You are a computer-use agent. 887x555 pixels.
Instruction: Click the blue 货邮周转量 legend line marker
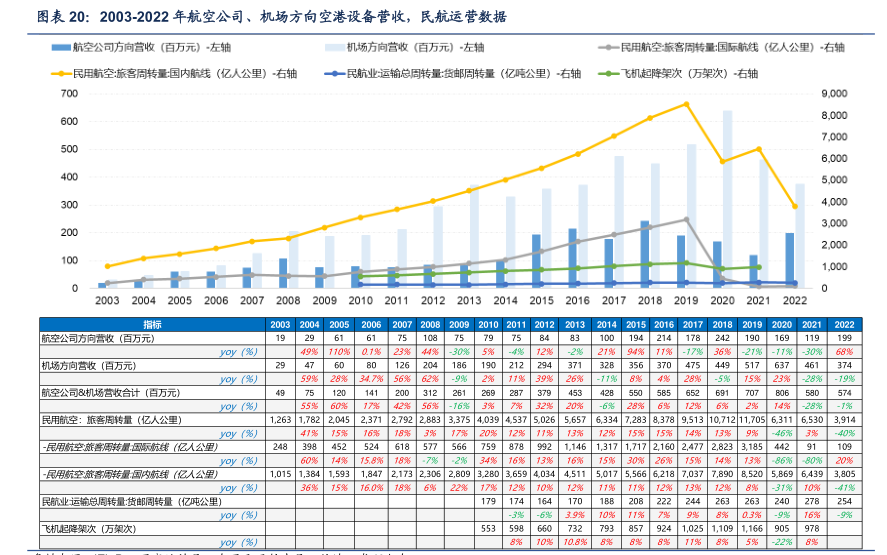(x=333, y=73)
